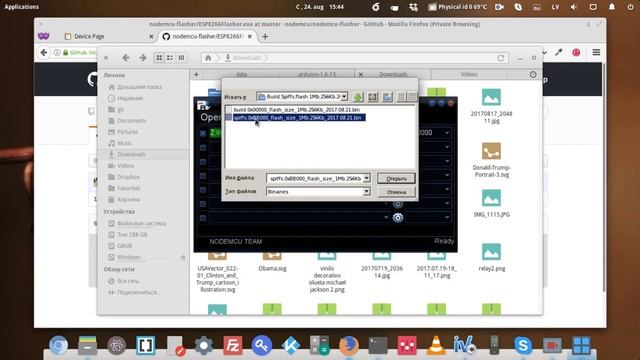Viewport: 640px width, 360px height.
Task: Go up one folder in open dialog
Action: point(358,97)
